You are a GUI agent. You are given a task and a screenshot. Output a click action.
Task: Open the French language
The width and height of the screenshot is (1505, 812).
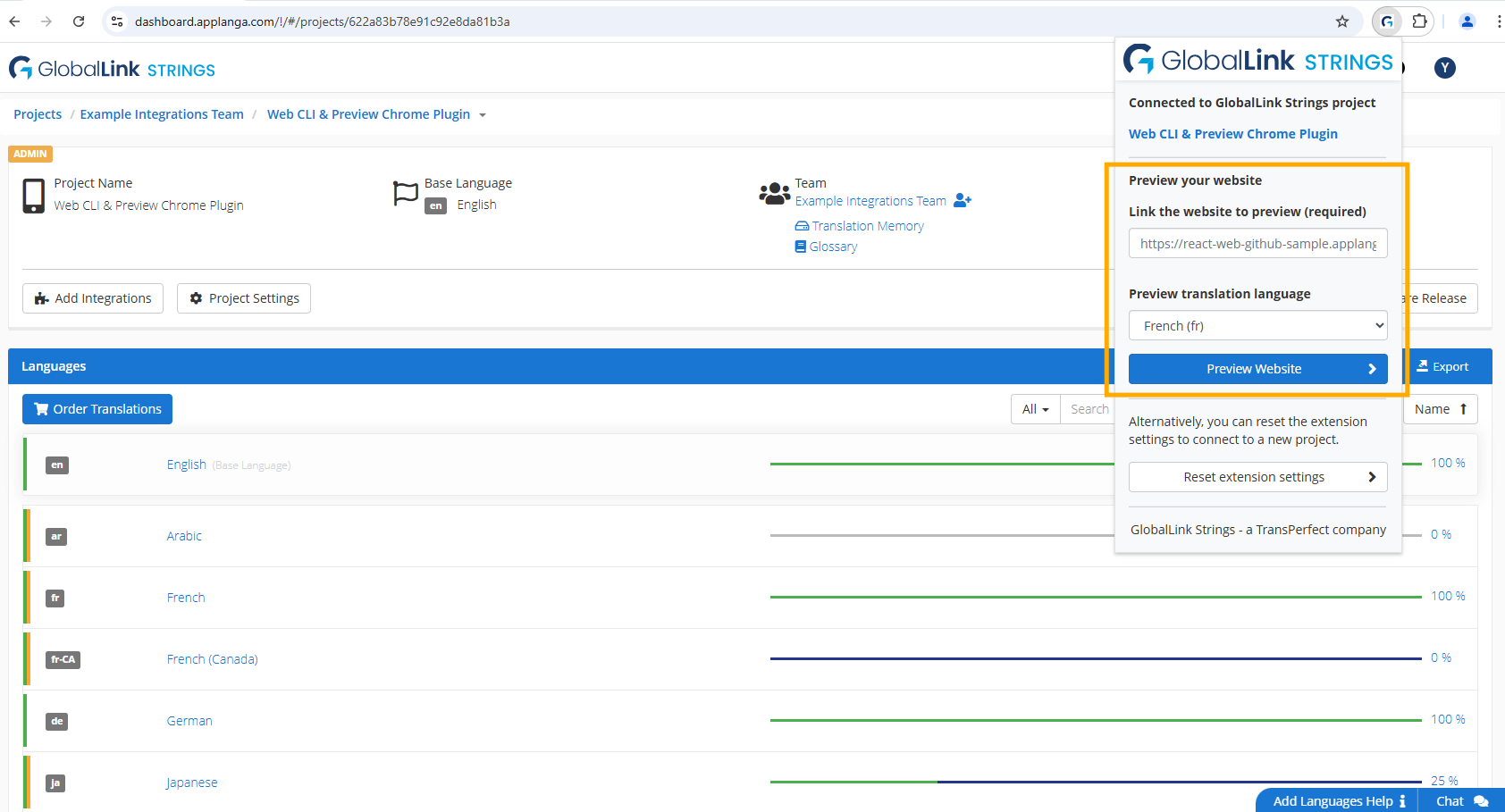pyautogui.click(x=186, y=598)
